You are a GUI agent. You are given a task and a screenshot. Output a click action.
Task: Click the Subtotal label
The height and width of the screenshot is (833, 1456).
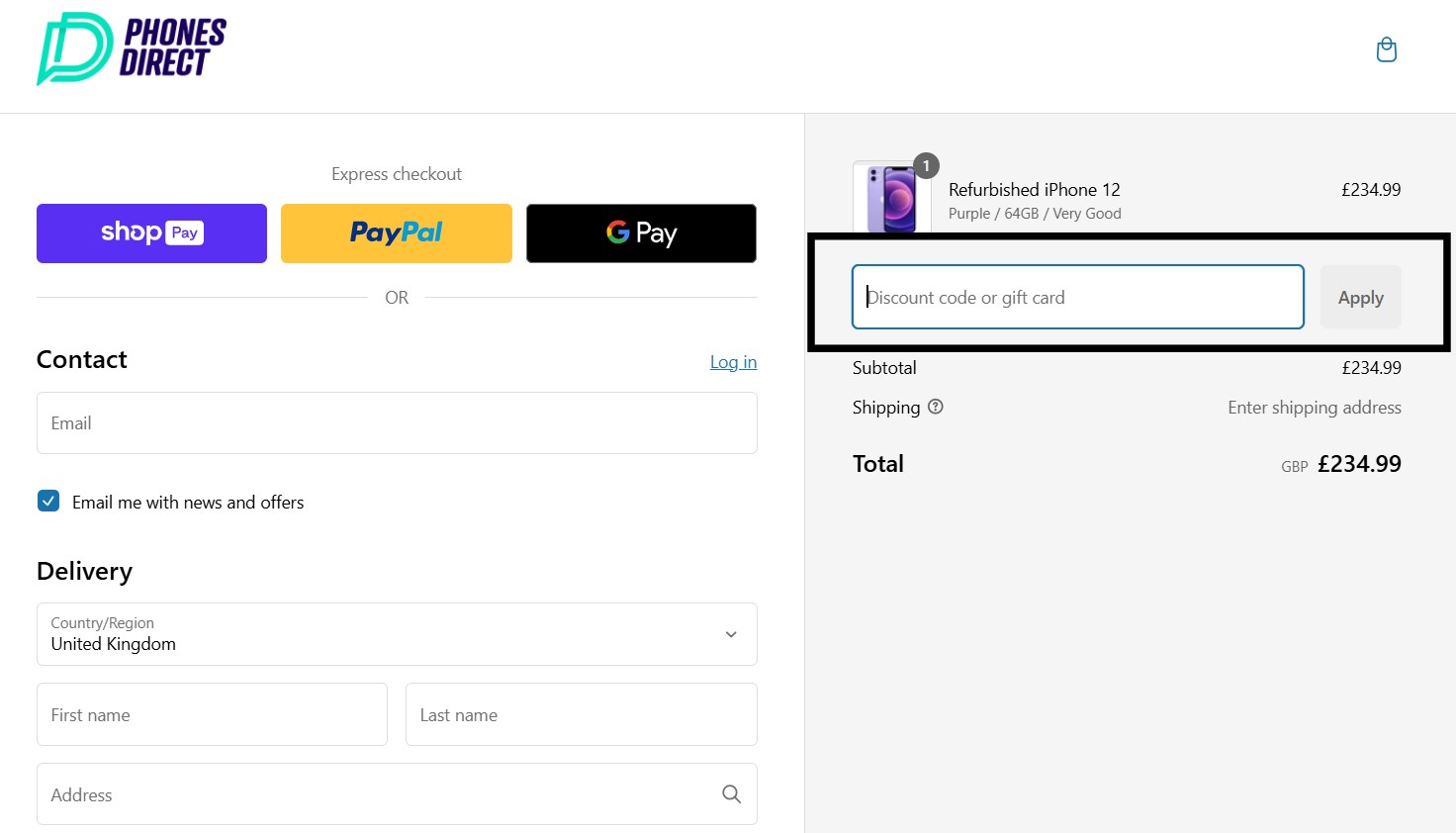[884, 368]
